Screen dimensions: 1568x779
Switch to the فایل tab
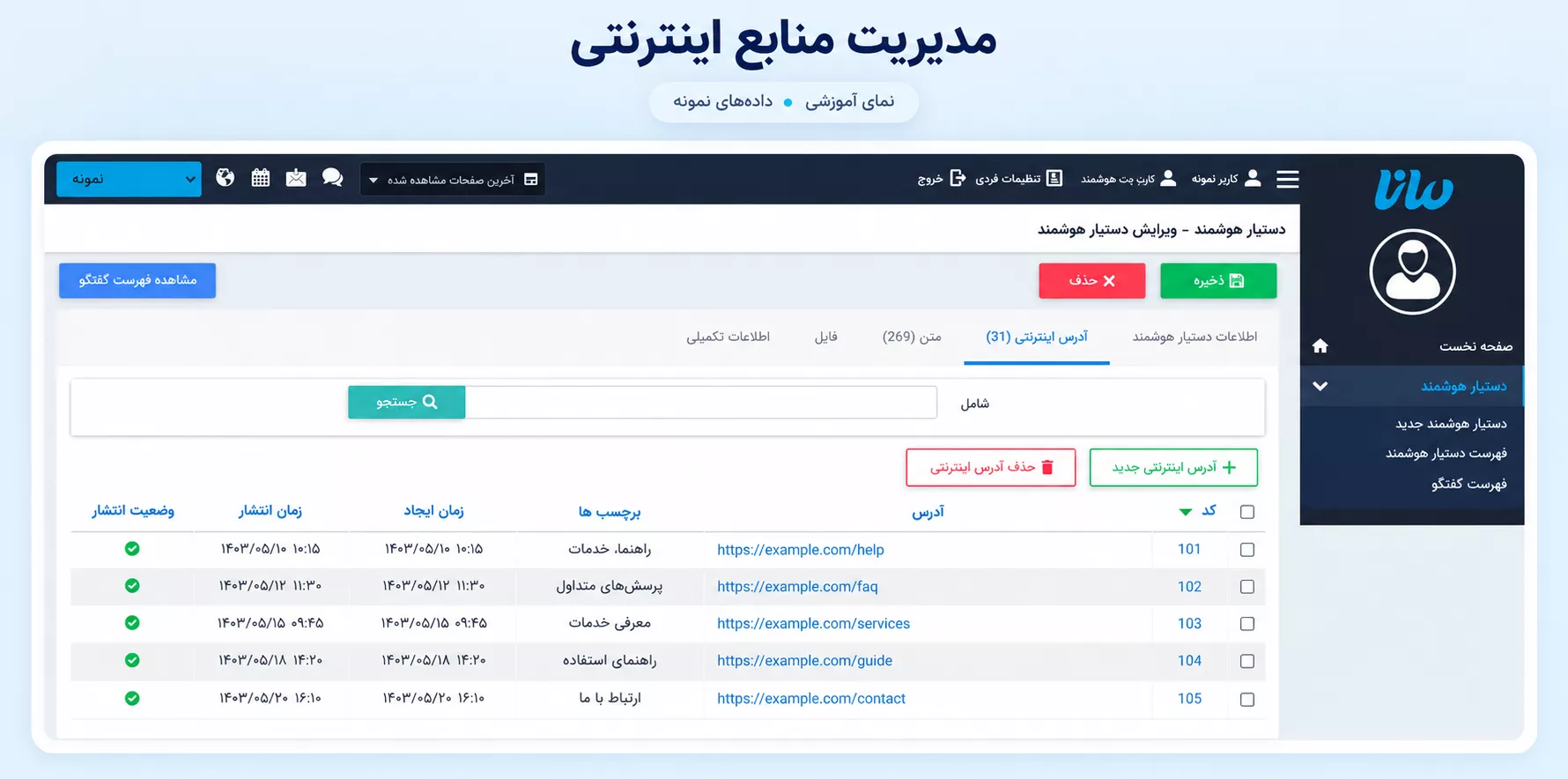point(825,337)
